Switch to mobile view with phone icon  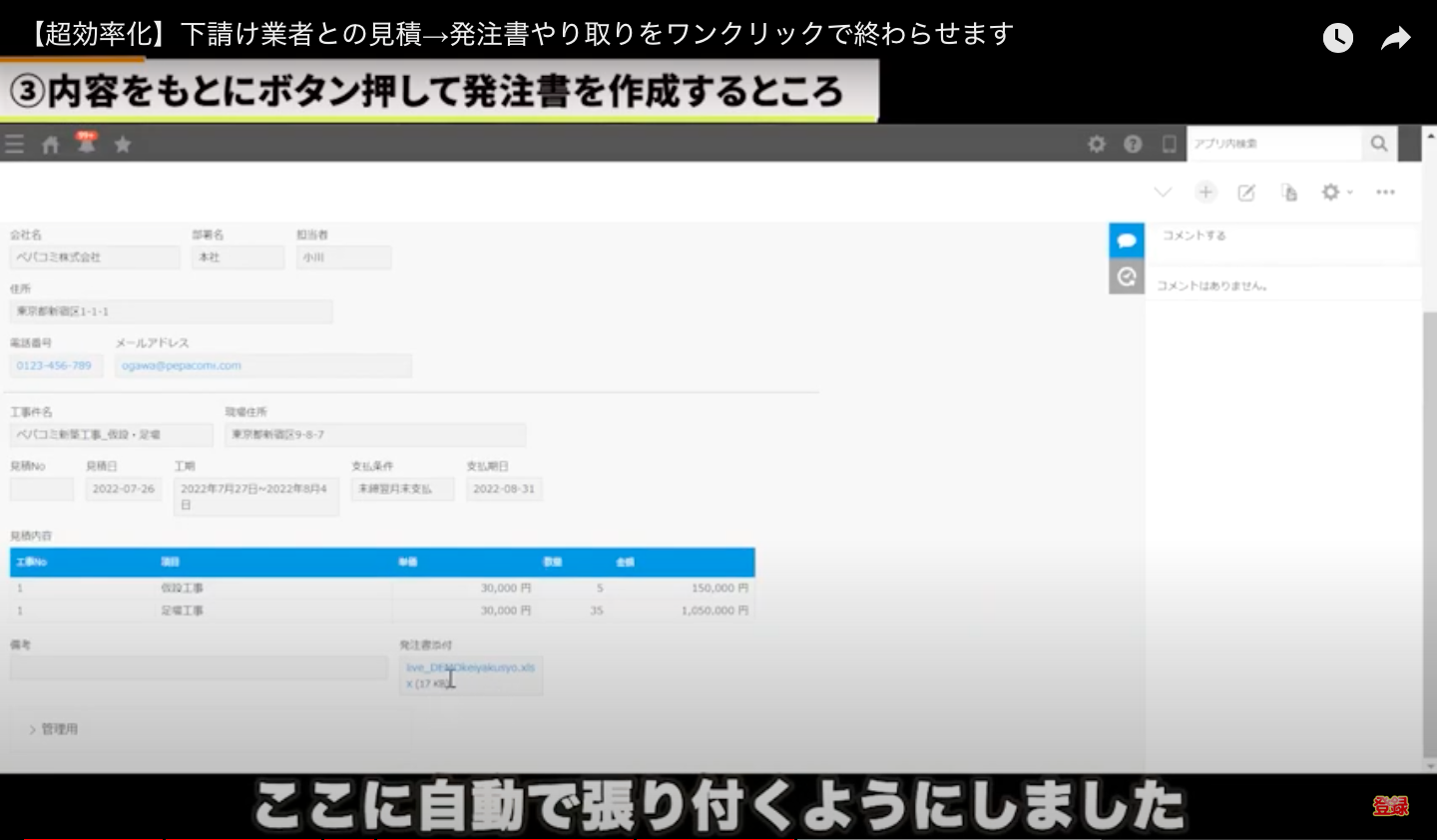(1169, 144)
